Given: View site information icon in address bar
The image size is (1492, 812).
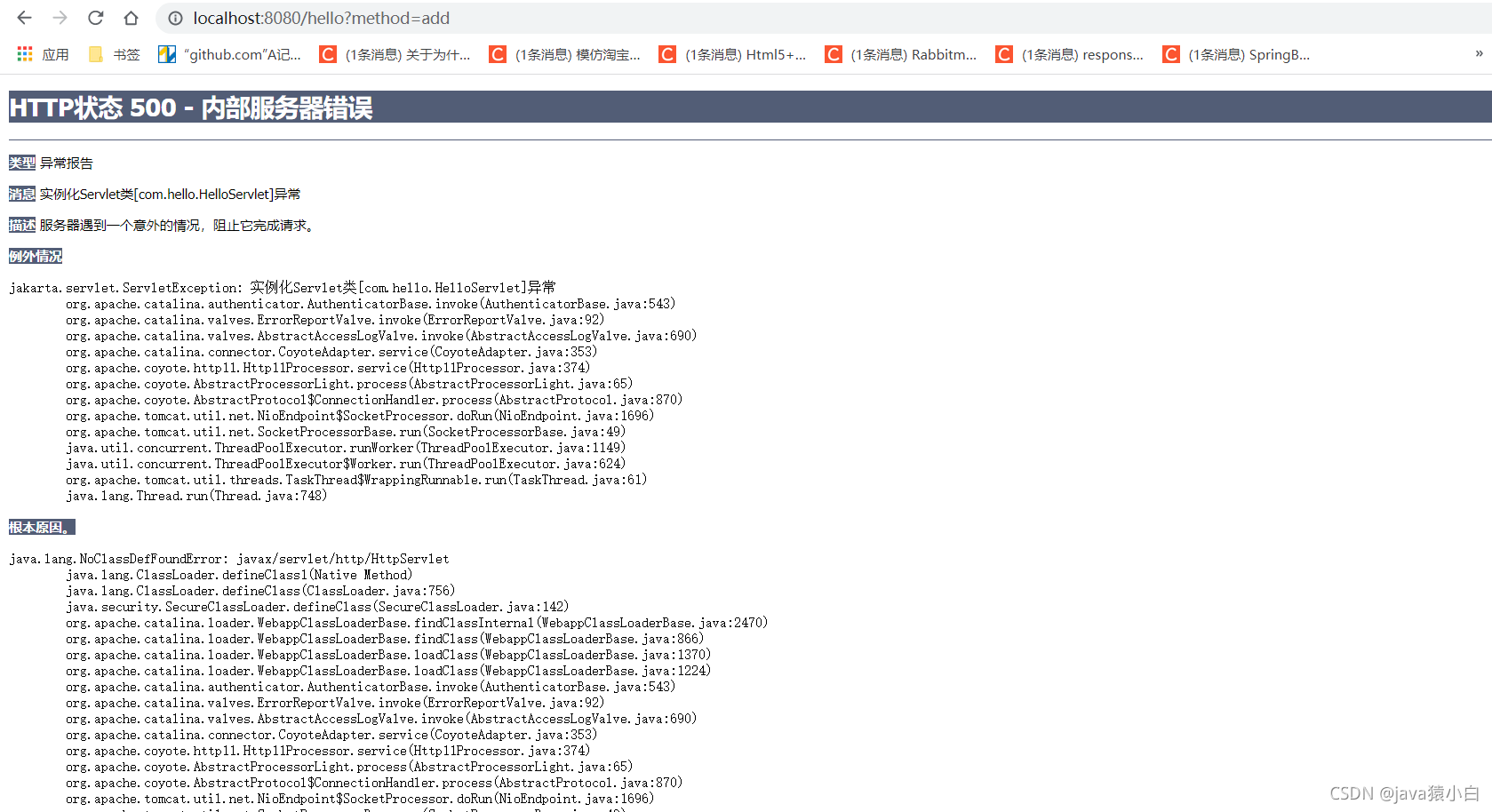Looking at the screenshot, I should click(176, 18).
